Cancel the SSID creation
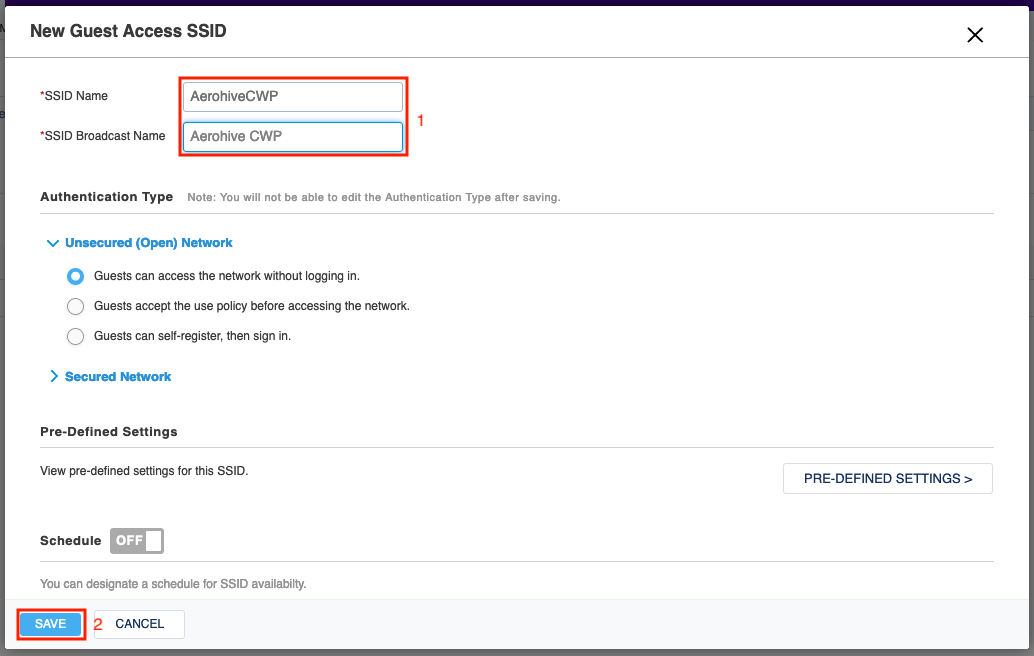This screenshot has height=656, width=1034. coord(139,624)
